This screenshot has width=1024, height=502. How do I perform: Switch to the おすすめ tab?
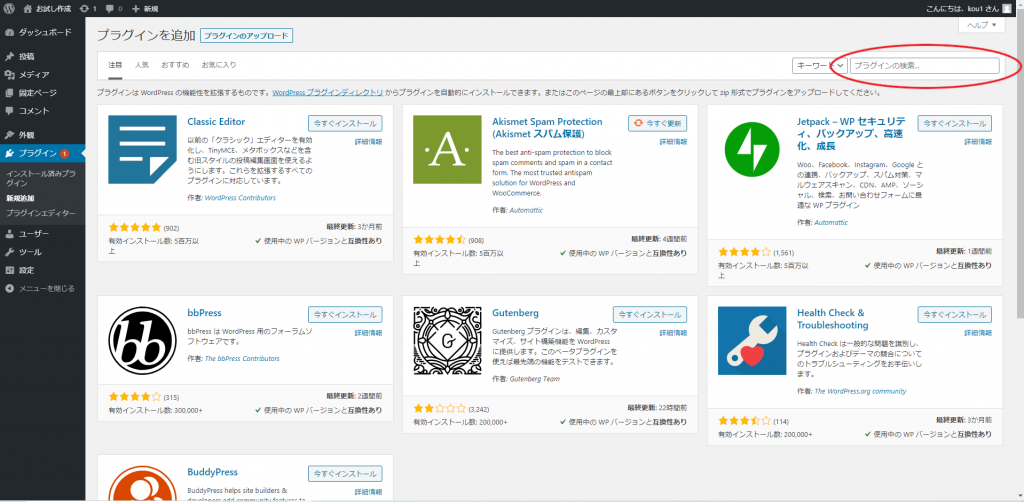tap(174, 65)
